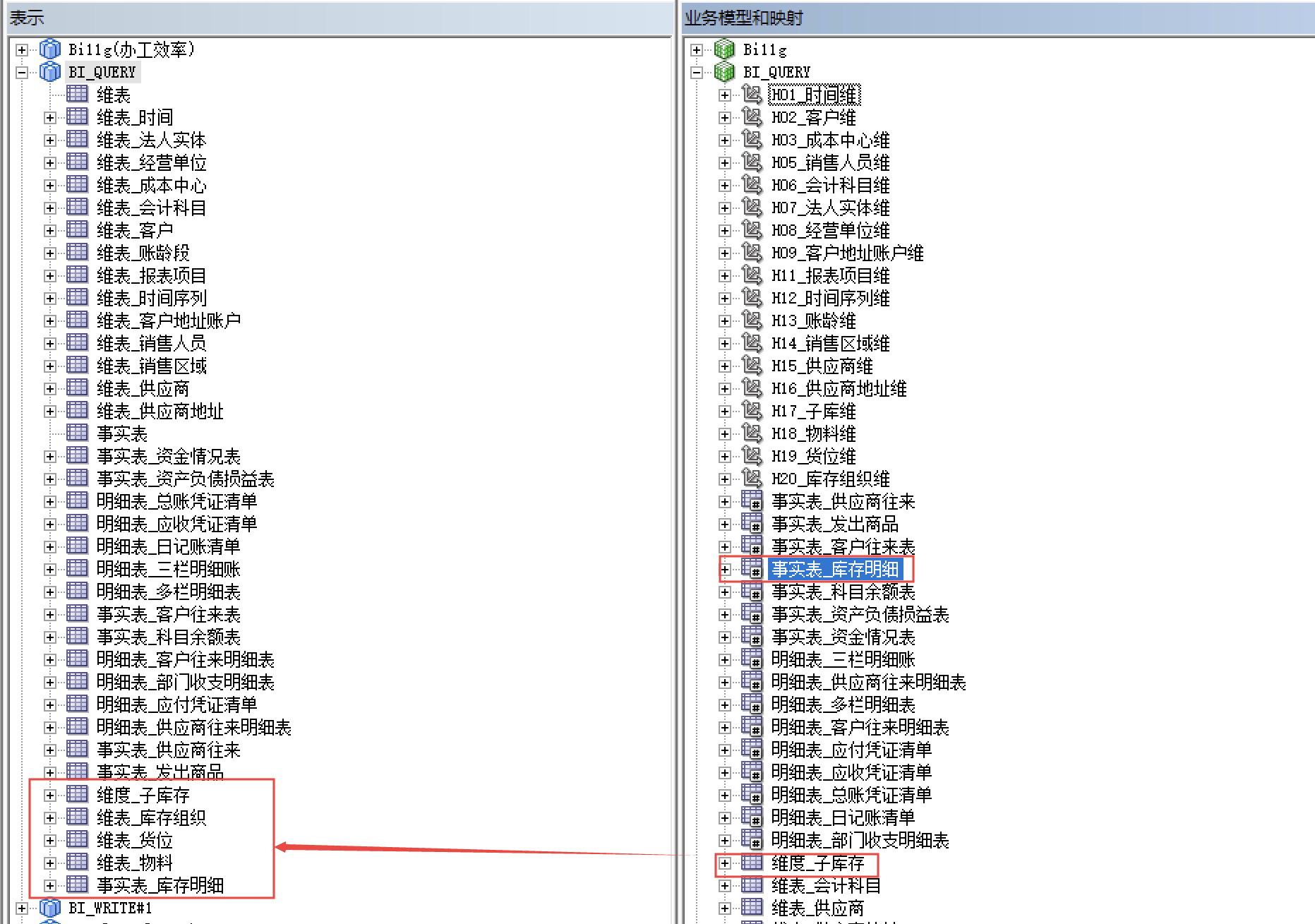Select 事实表_资产负债损益表 in the left panel

point(185,479)
